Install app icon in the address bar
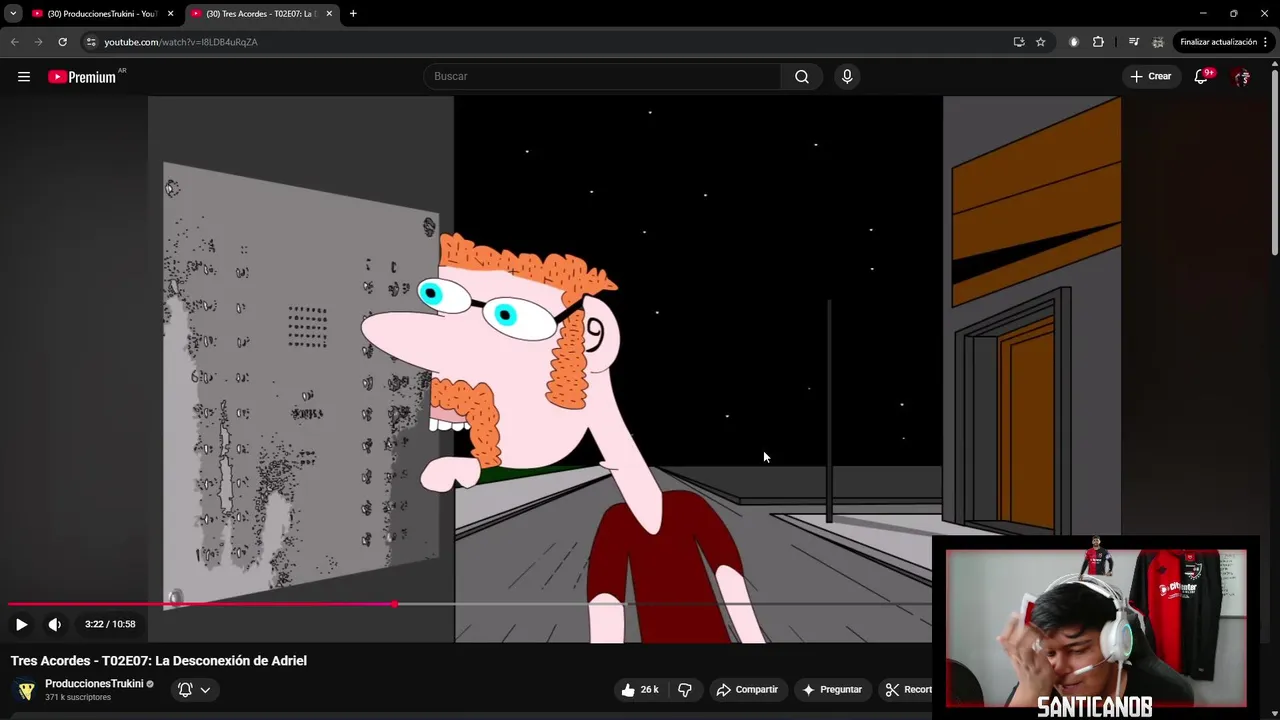This screenshot has height=720, width=1280. pyautogui.click(x=1019, y=42)
